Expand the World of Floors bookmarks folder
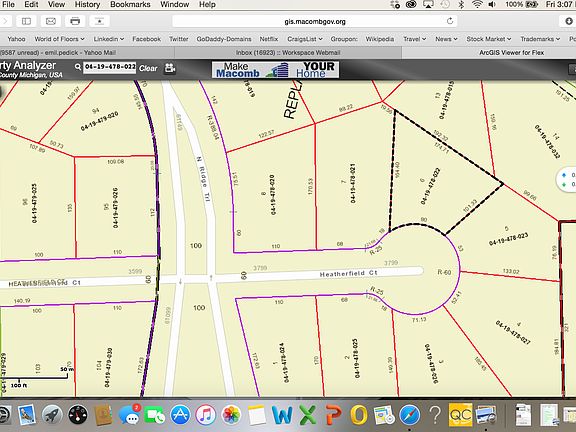The width and height of the screenshot is (576, 432). coord(59,39)
